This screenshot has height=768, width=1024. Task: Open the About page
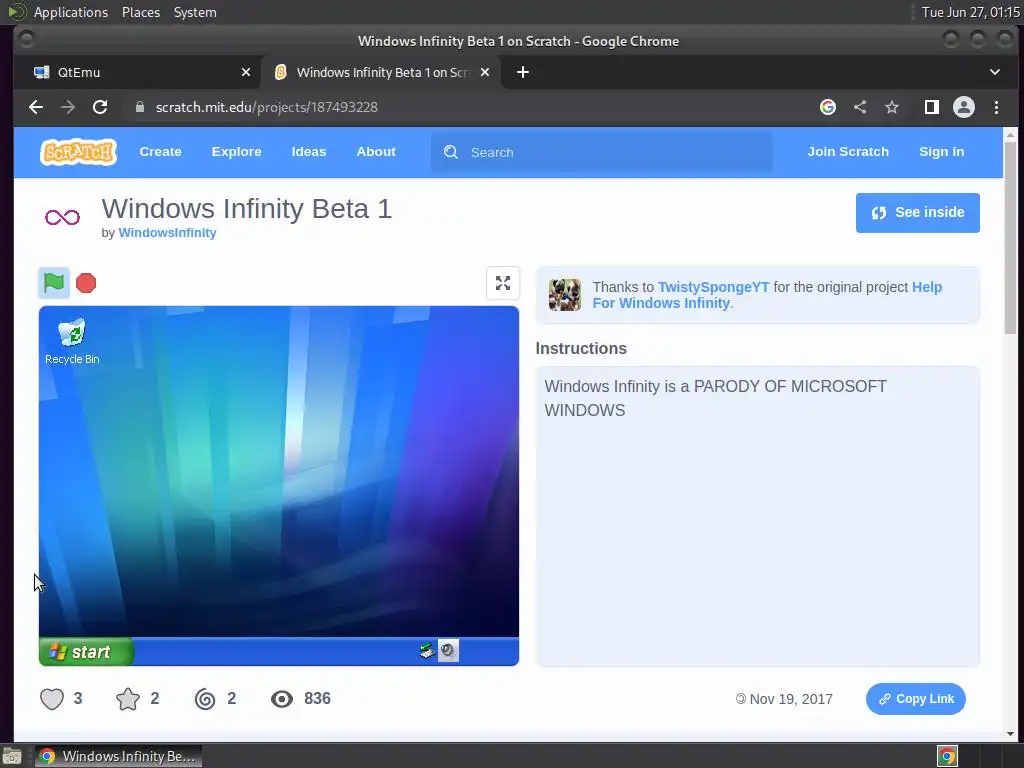coord(376,152)
